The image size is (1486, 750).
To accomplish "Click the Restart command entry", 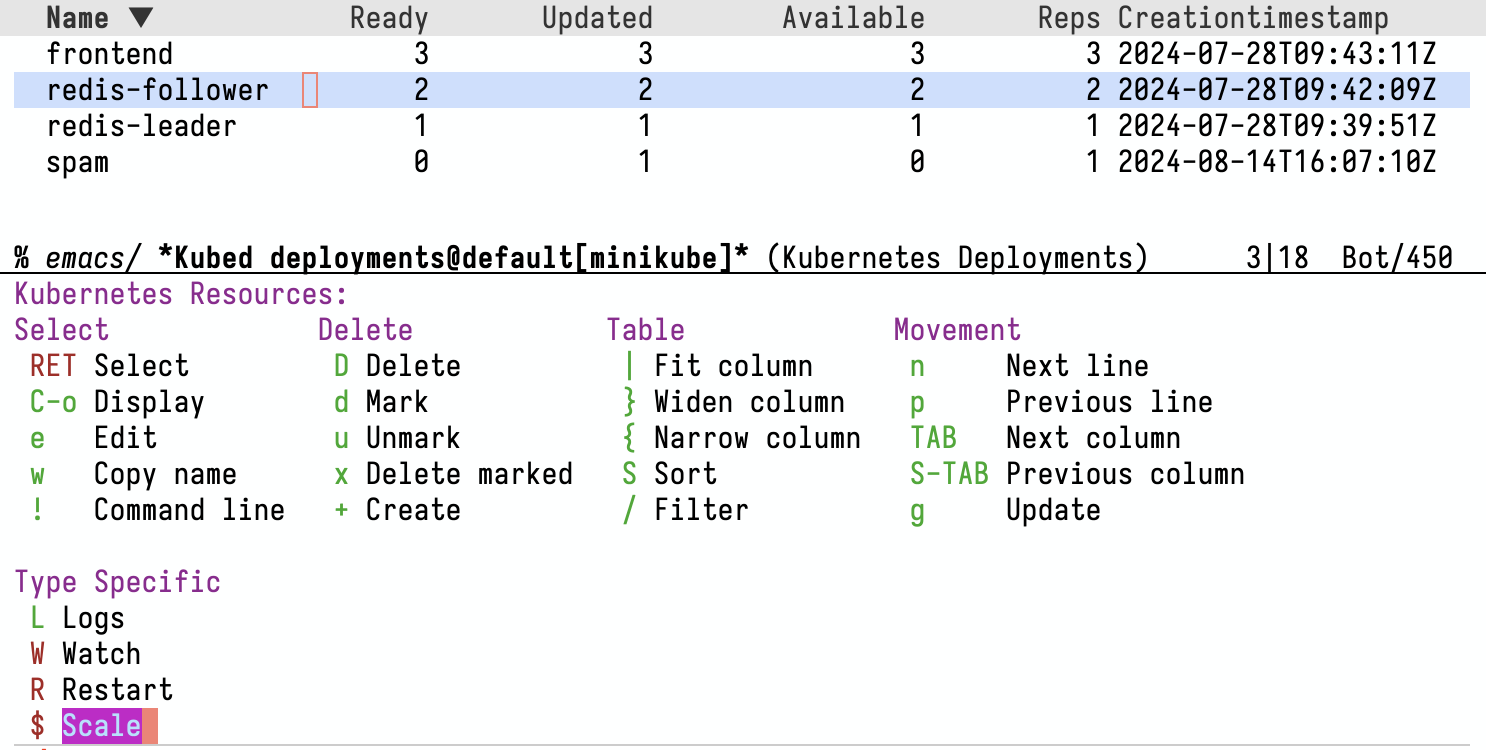I will 116,689.
